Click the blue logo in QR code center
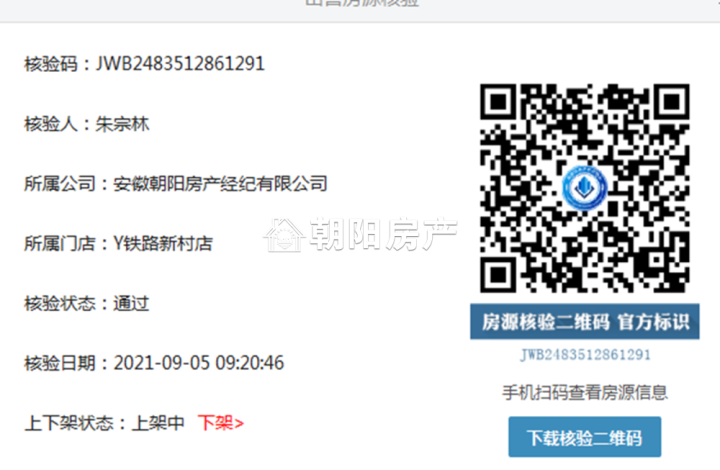 tap(585, 188)
